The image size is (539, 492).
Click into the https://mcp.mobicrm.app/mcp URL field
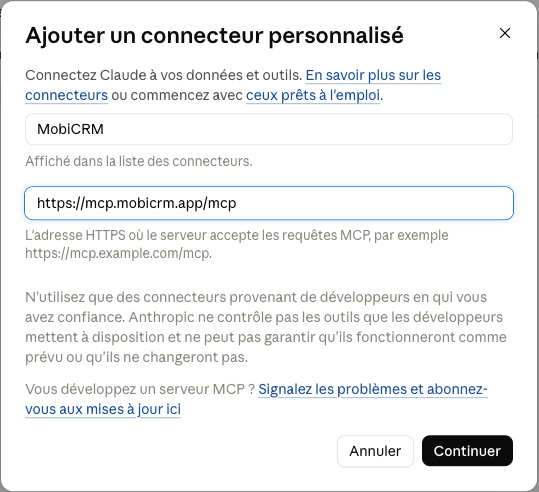269,203
